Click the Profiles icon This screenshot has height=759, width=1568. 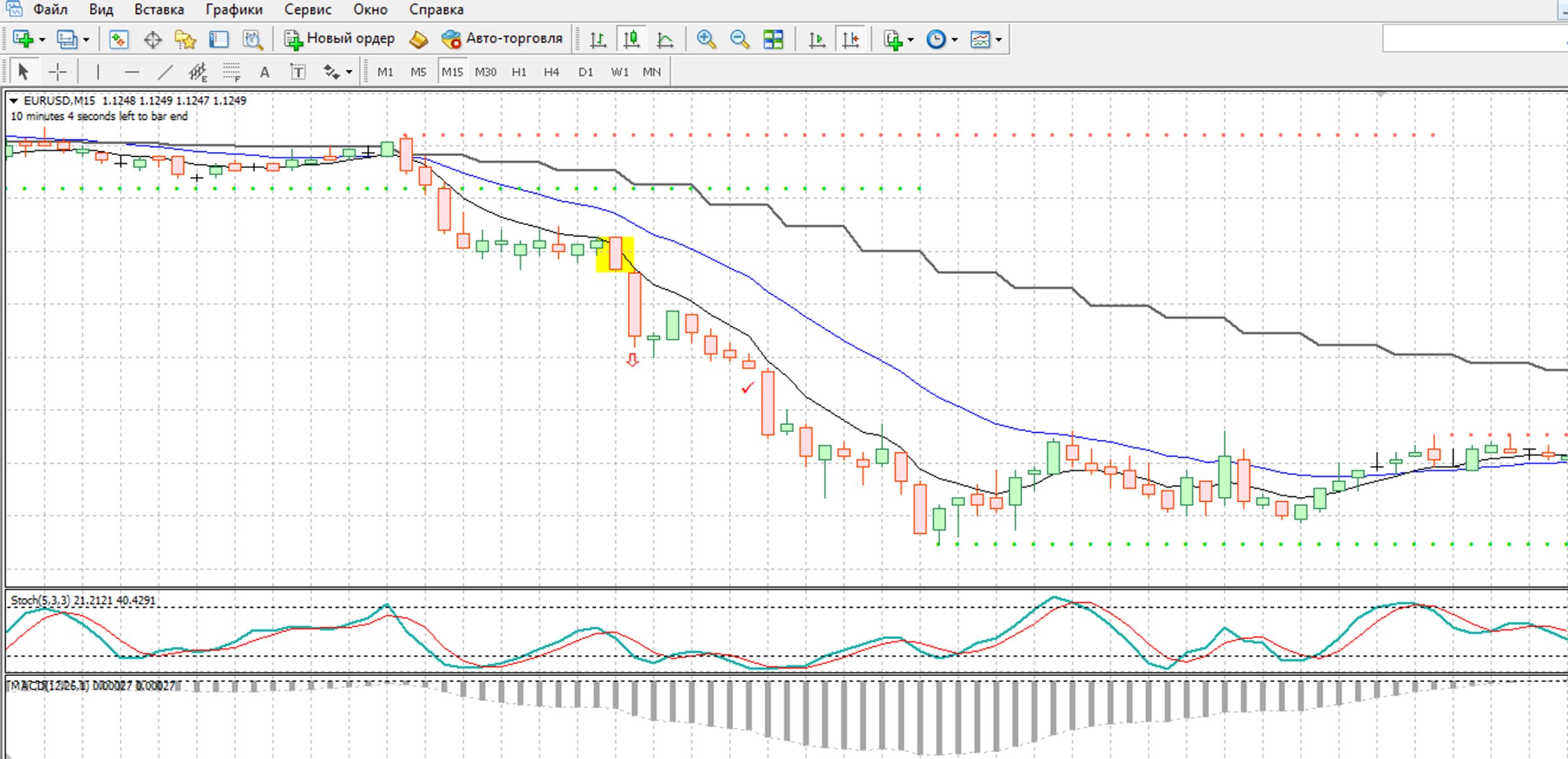(66, 39)
